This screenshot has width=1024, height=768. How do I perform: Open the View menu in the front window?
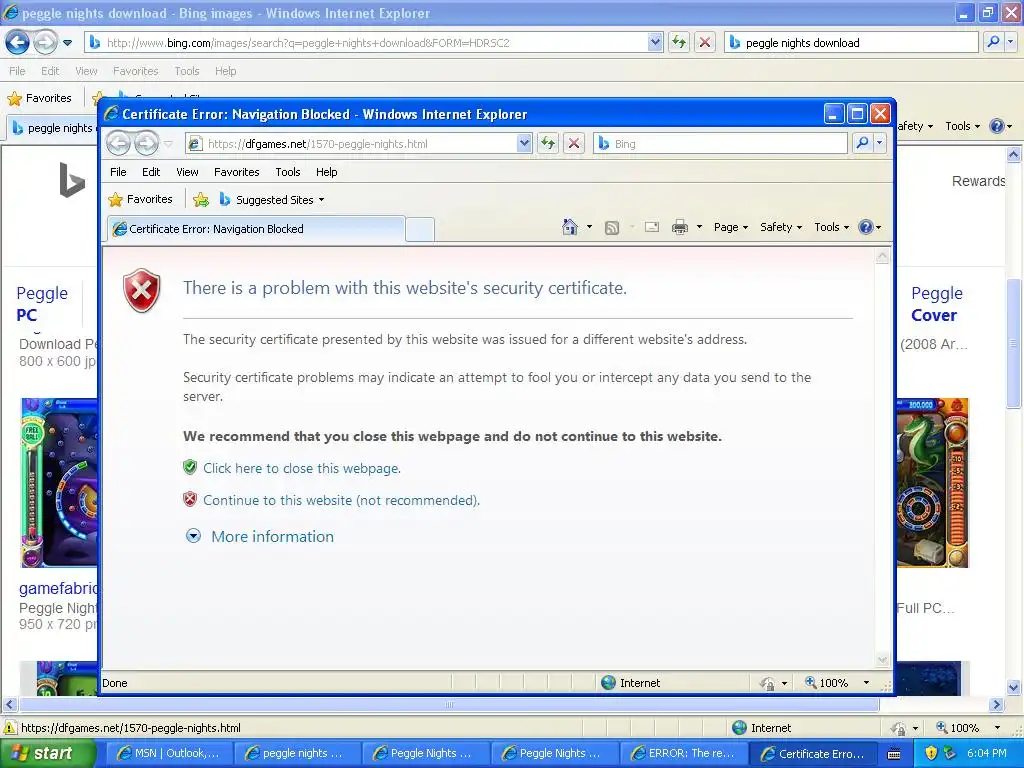(x=187, y=172)
